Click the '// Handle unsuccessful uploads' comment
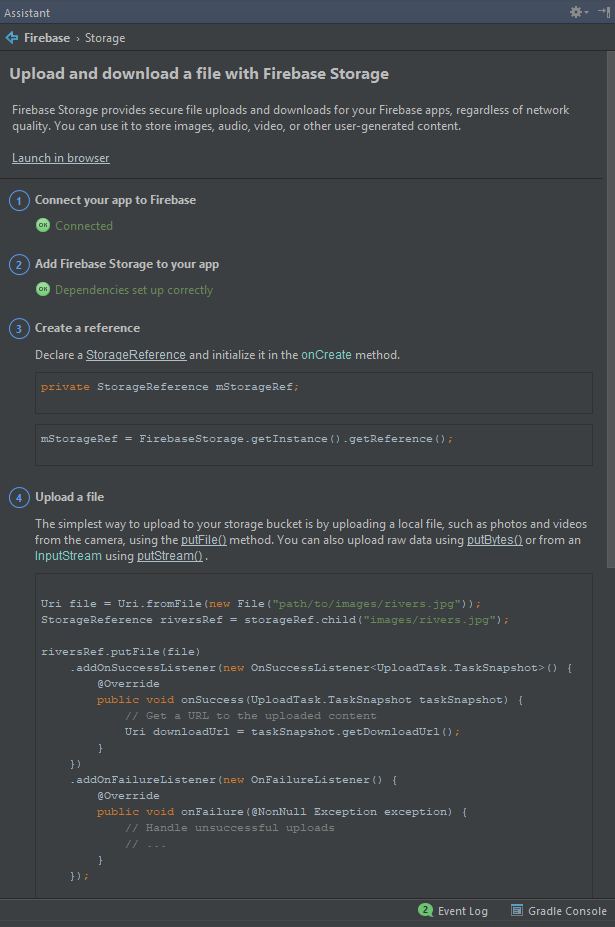Image resolution: width=615 pixels, height=927 pixels. pos(229,828)
